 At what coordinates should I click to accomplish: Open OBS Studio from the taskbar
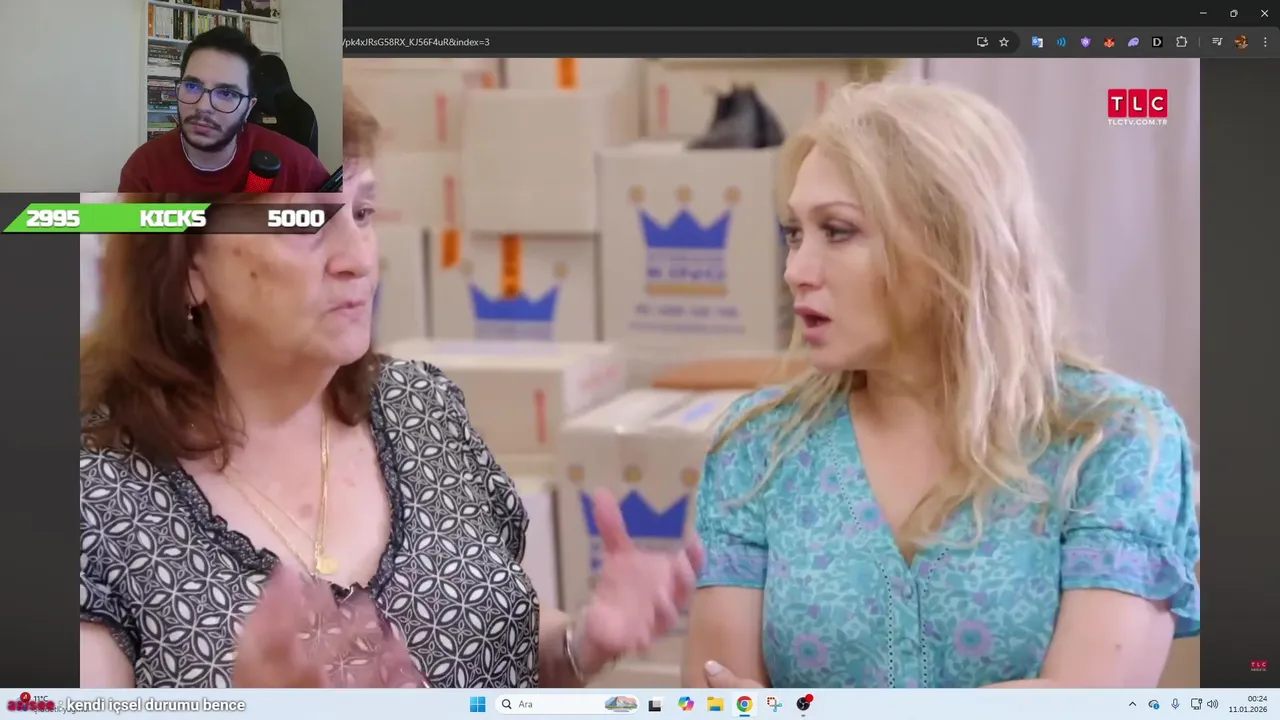coord(804,704)
